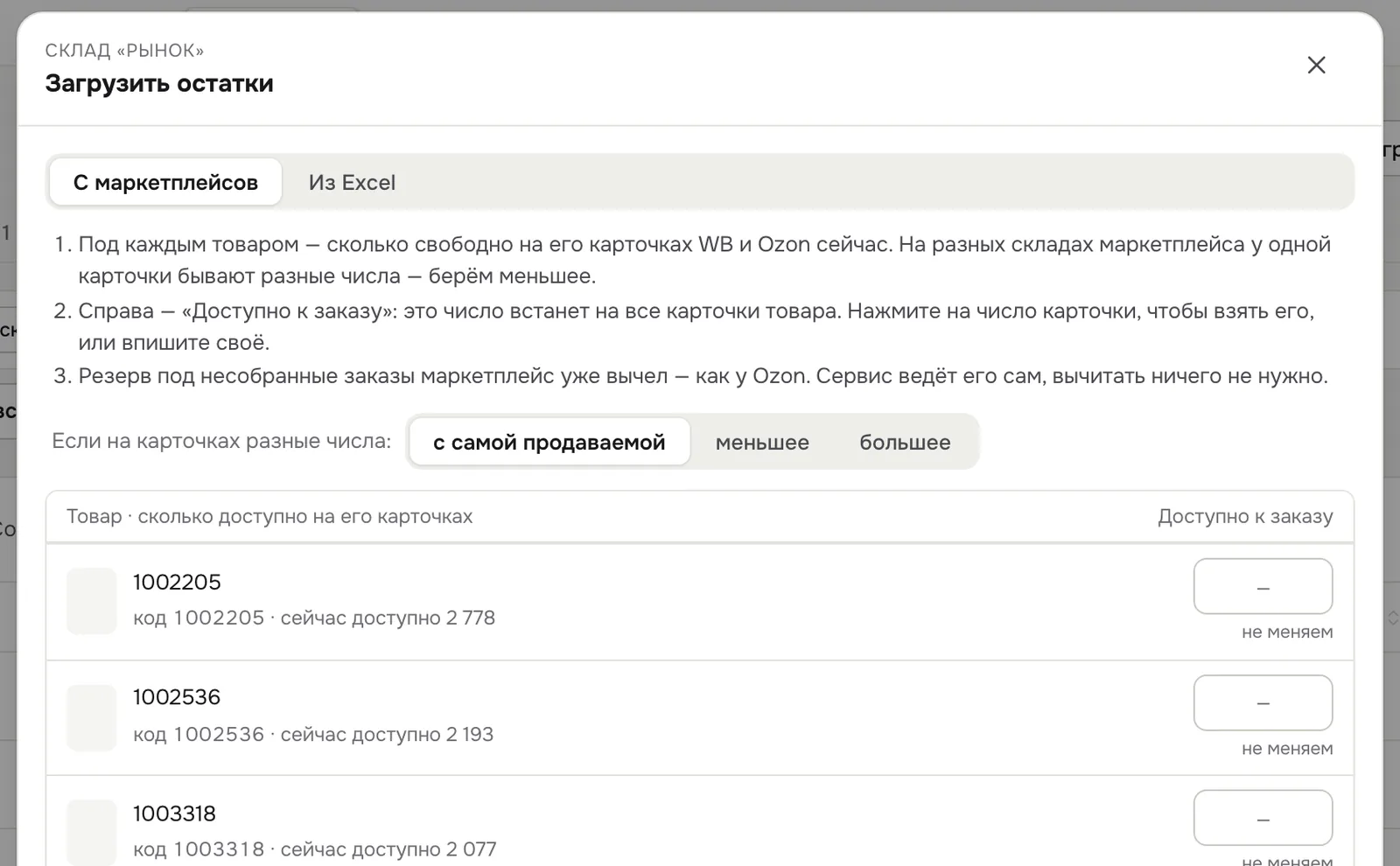Screen dimensions: 1400x866
Task: Click the quantity field for product 1003318
Action: tap(1263, 818)
